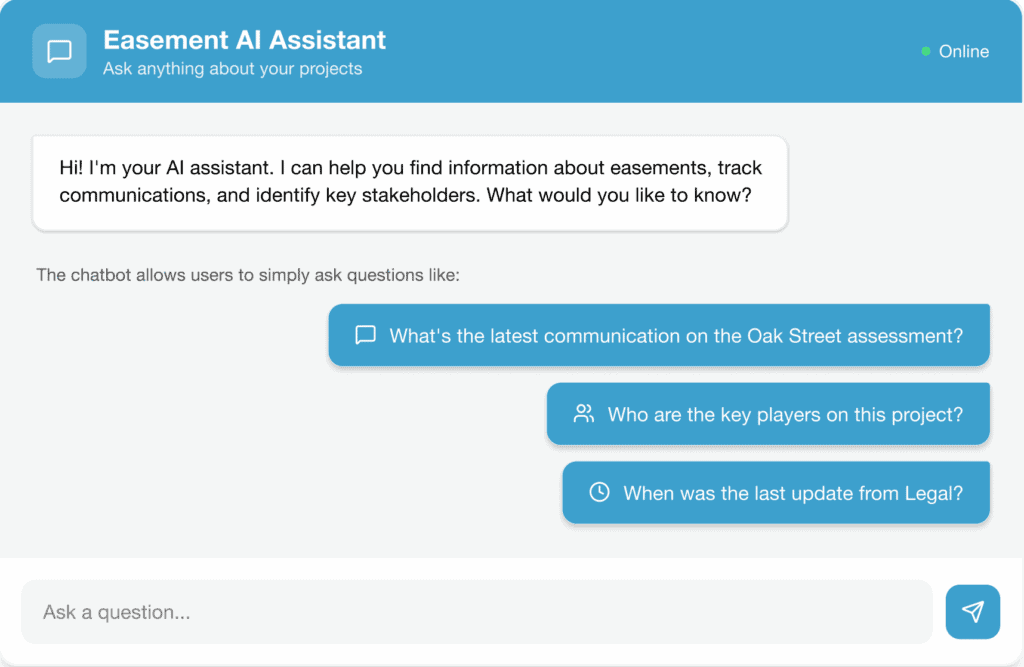This screenshot has width=1024, height=667.
Task: Focus the "Ask a question..." input field
Action: (x=476, y=611)
